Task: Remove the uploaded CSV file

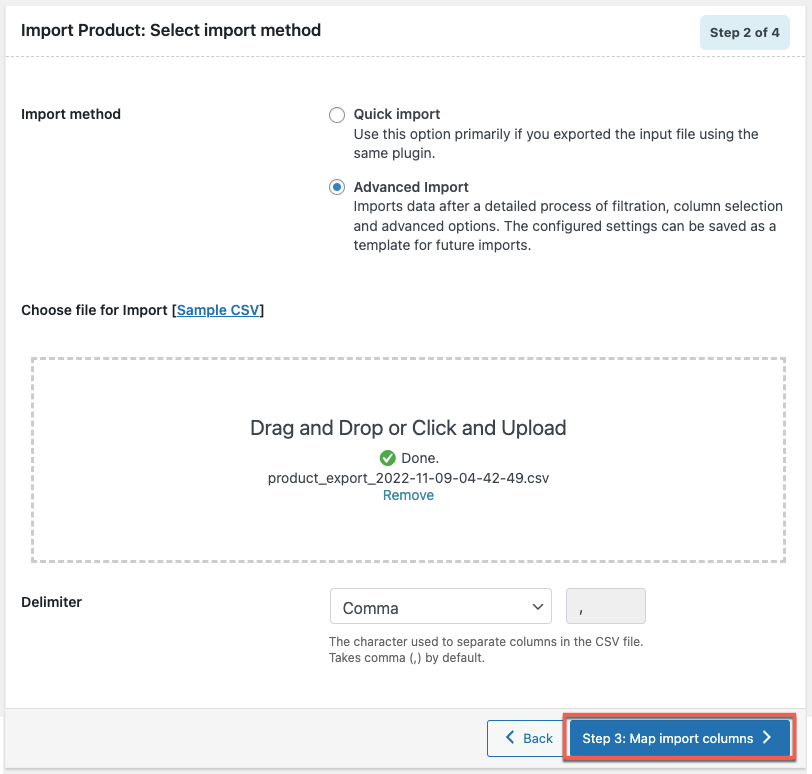Action: point(408,495)
